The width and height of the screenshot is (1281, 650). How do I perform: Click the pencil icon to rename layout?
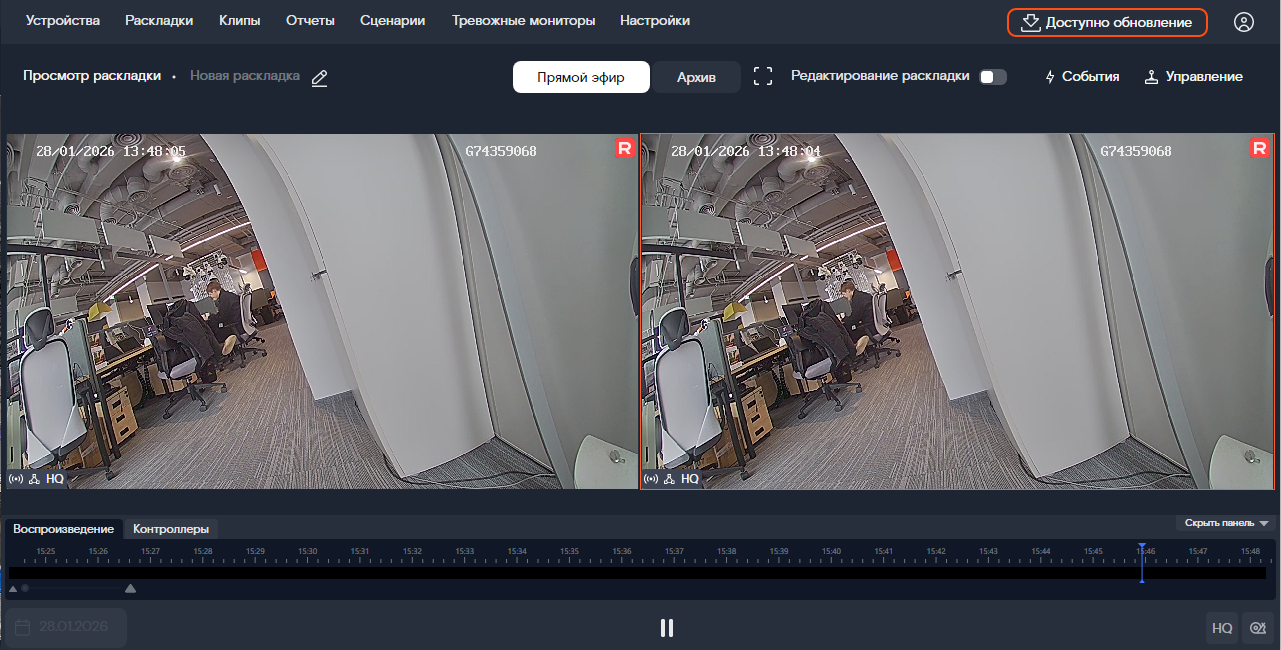[x=319, y=77]
